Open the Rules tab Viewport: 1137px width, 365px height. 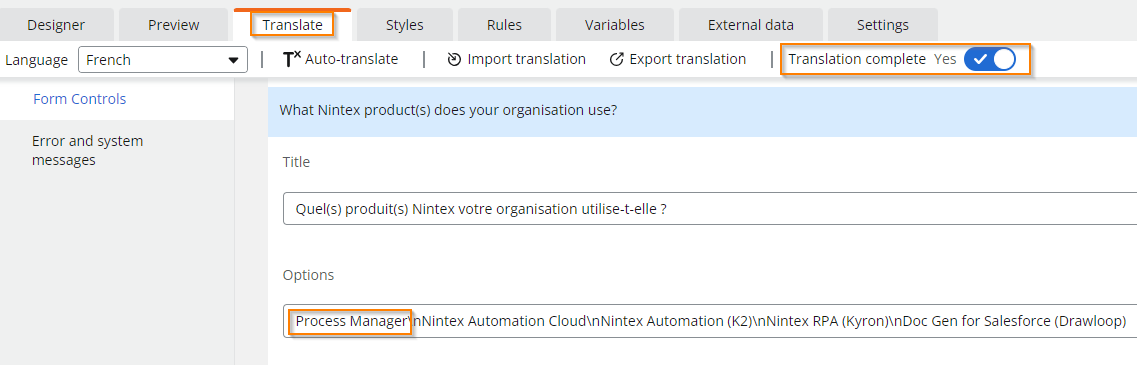coord(504,25)
